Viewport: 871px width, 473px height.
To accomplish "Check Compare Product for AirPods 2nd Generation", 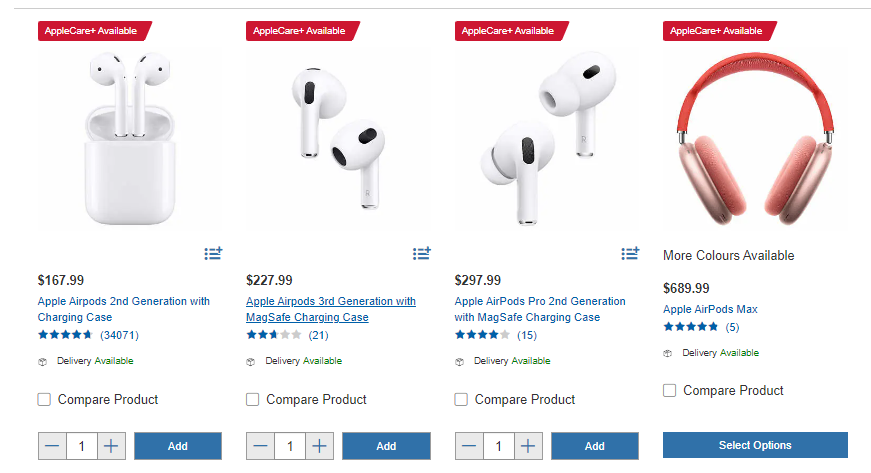I will (x=44, y=400).
